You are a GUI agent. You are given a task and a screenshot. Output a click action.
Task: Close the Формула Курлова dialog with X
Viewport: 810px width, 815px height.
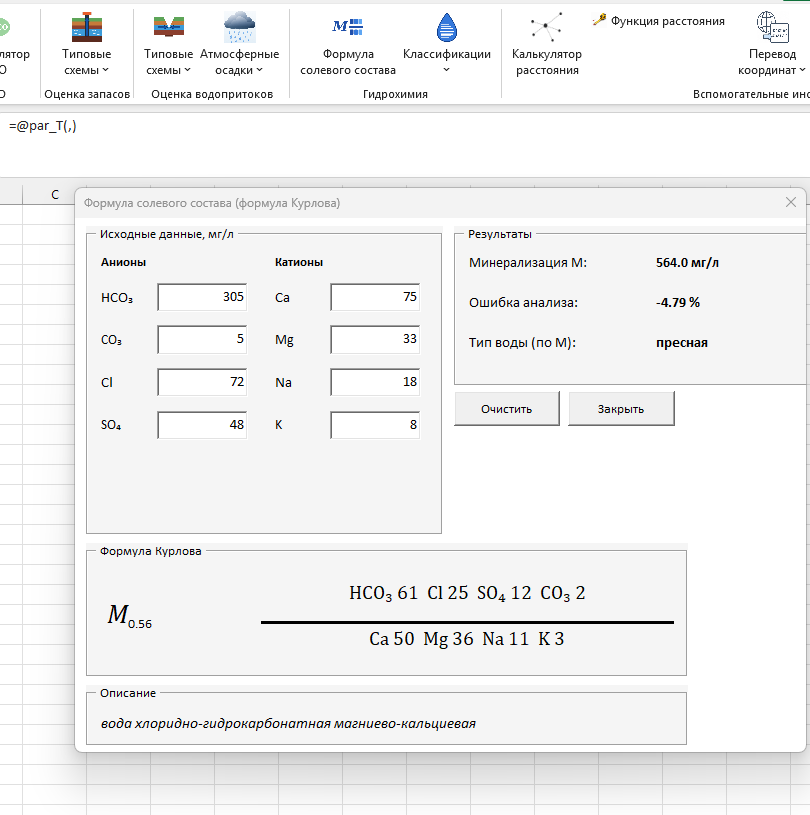click(791, 202)
